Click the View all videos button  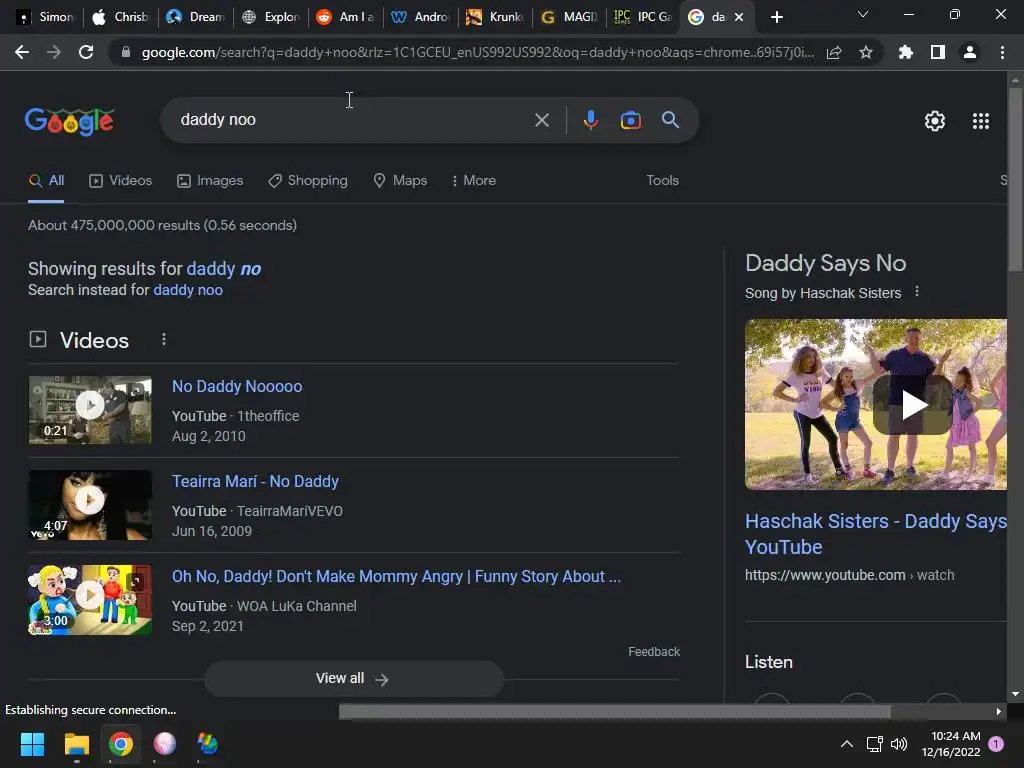click(x=354, y=679)
